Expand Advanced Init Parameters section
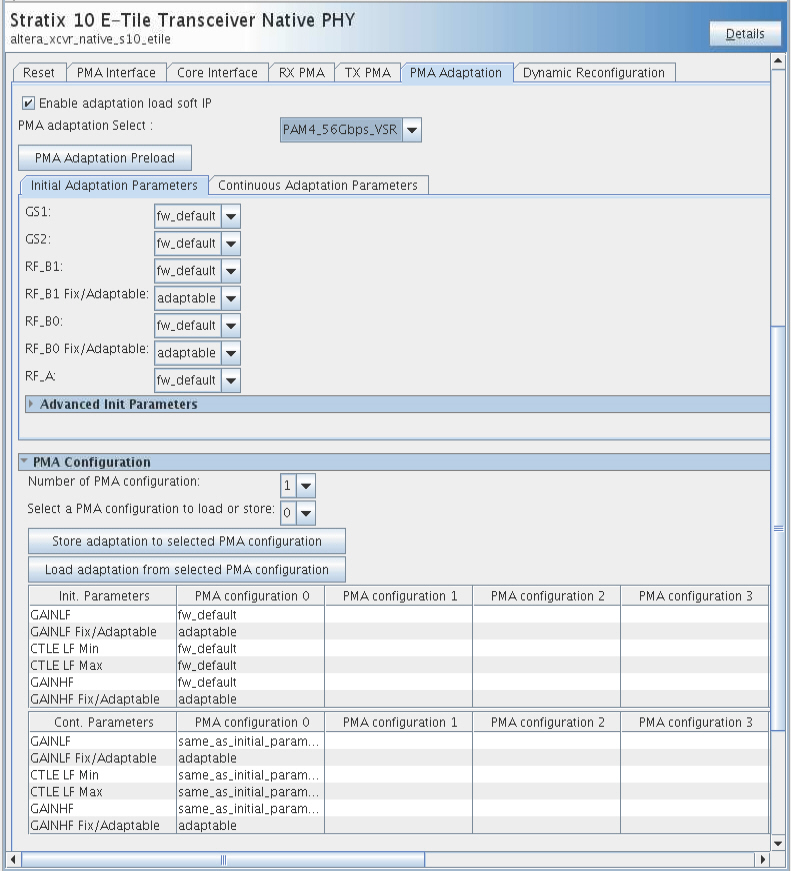The width and height of the screenshot is (791, 871). pos(31,404)
